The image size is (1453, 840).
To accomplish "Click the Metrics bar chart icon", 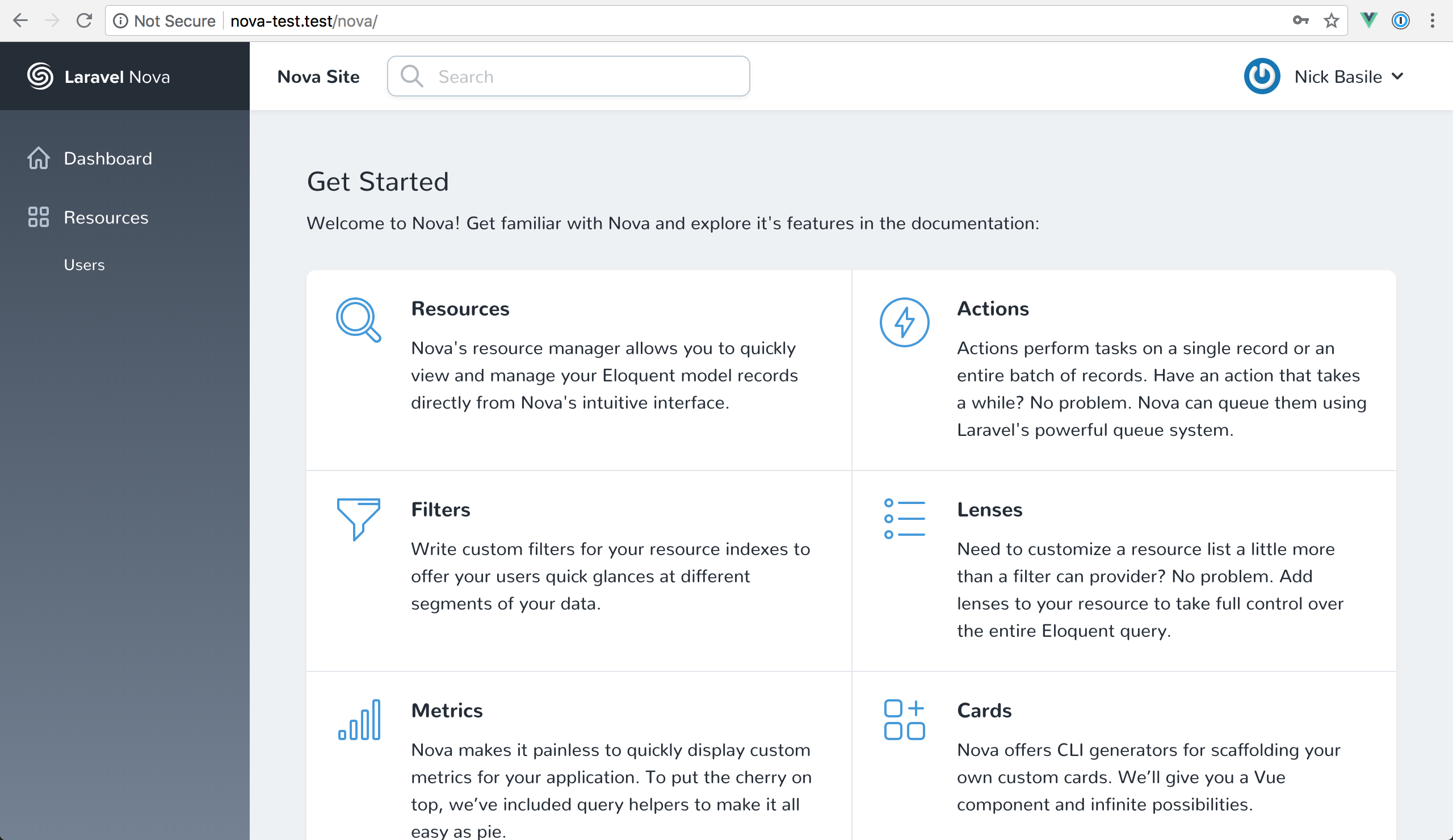I will 359,720.
